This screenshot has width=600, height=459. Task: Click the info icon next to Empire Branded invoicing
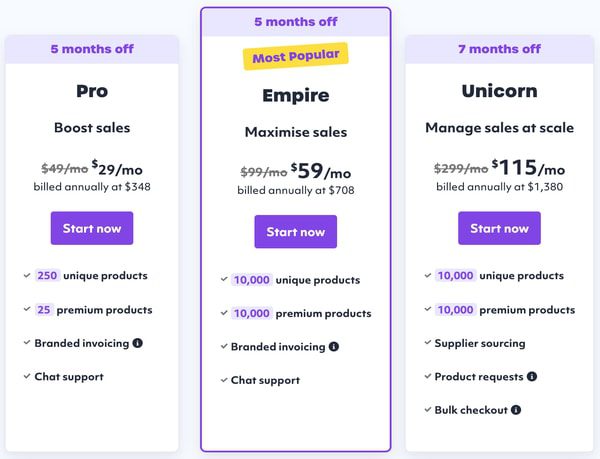click(334, 347)
